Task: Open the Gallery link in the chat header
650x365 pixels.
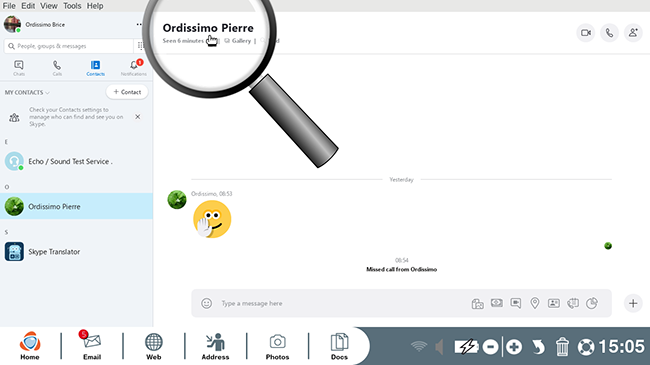Action: click(238, 41)
